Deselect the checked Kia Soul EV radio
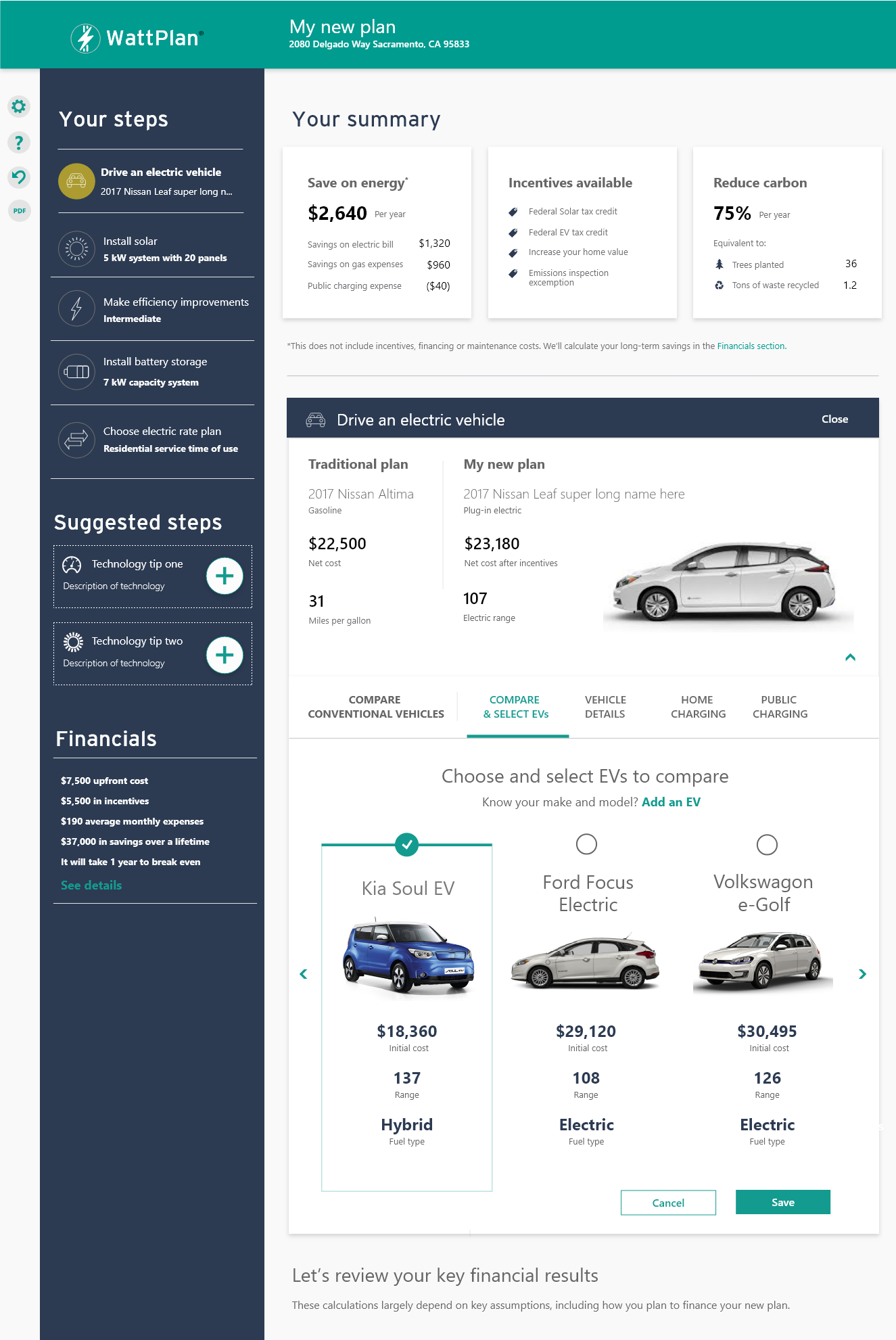 406,844
